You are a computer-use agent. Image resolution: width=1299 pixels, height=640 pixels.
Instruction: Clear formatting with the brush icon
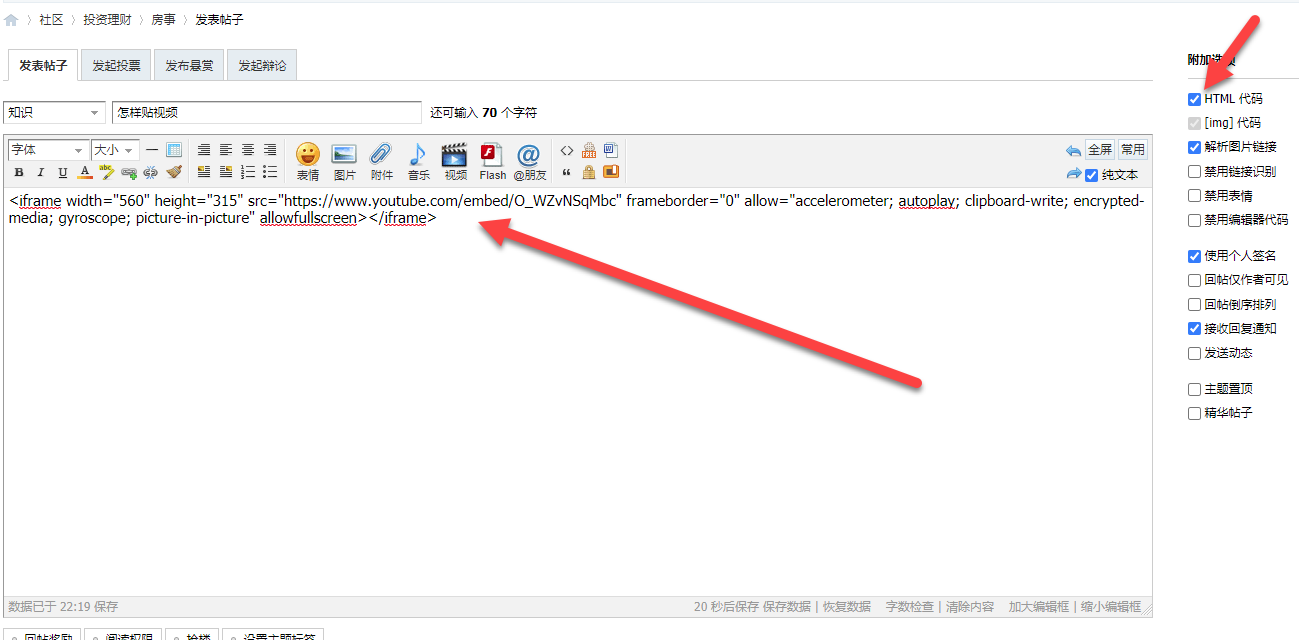coord(174,172)
